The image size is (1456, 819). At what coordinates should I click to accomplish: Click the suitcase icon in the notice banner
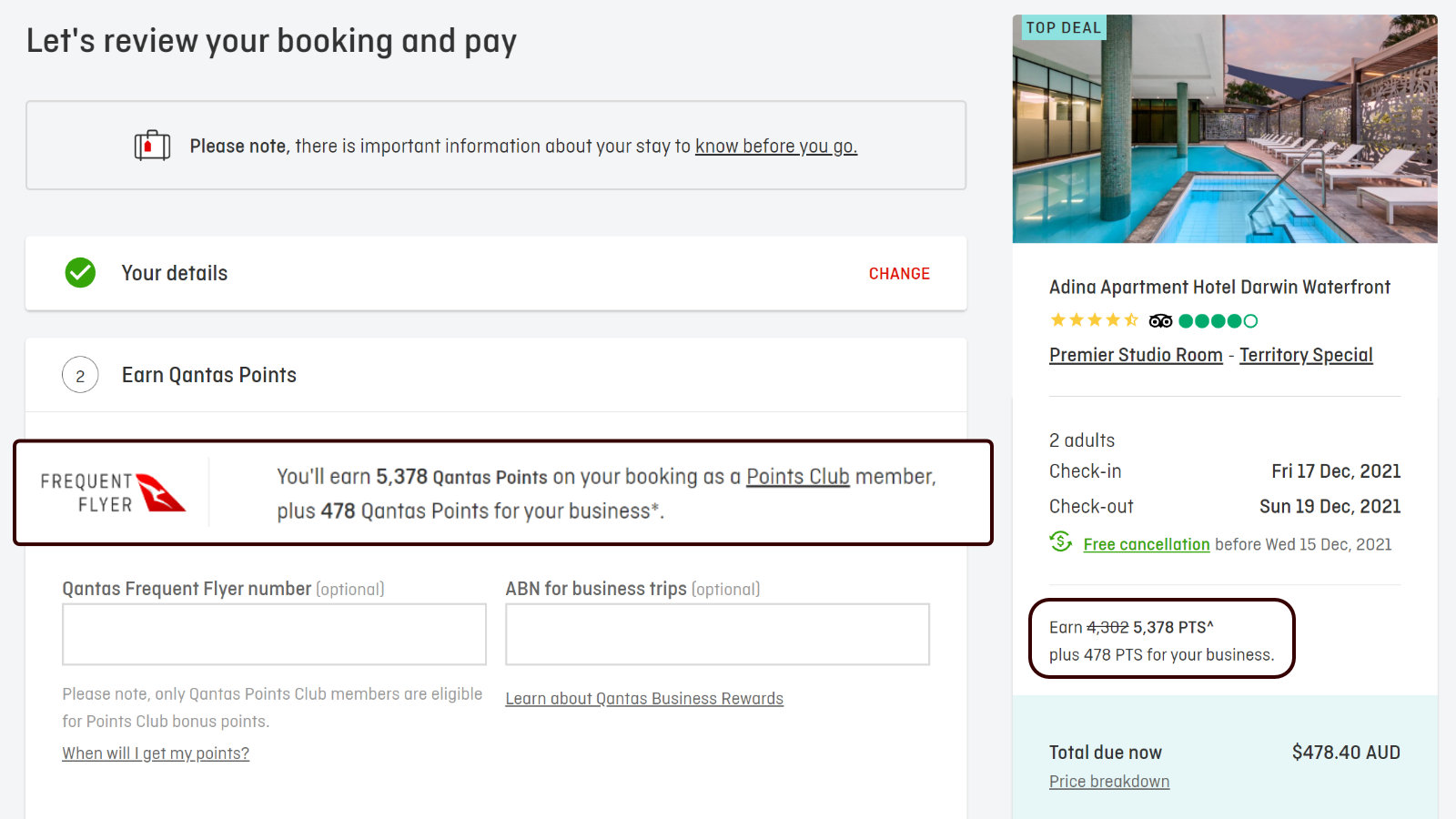pos(152,146)
